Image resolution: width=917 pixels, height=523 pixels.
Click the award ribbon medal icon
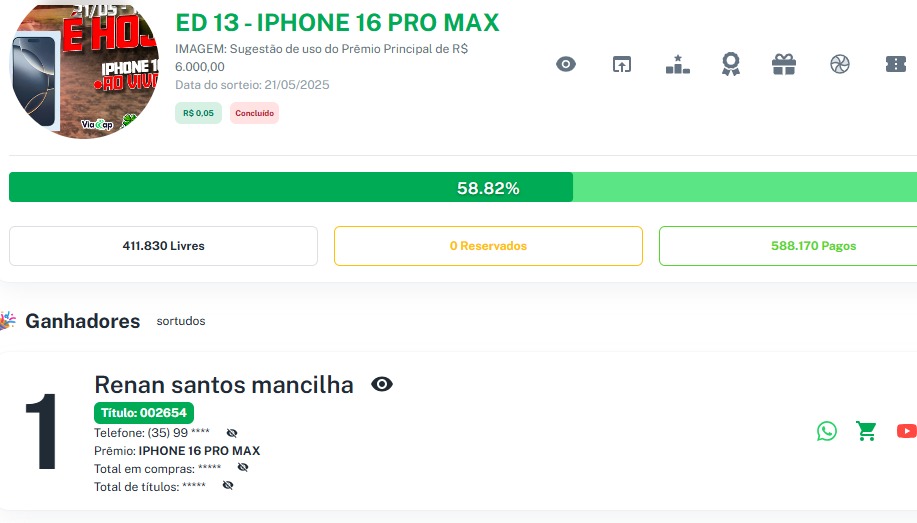[731, 65]
